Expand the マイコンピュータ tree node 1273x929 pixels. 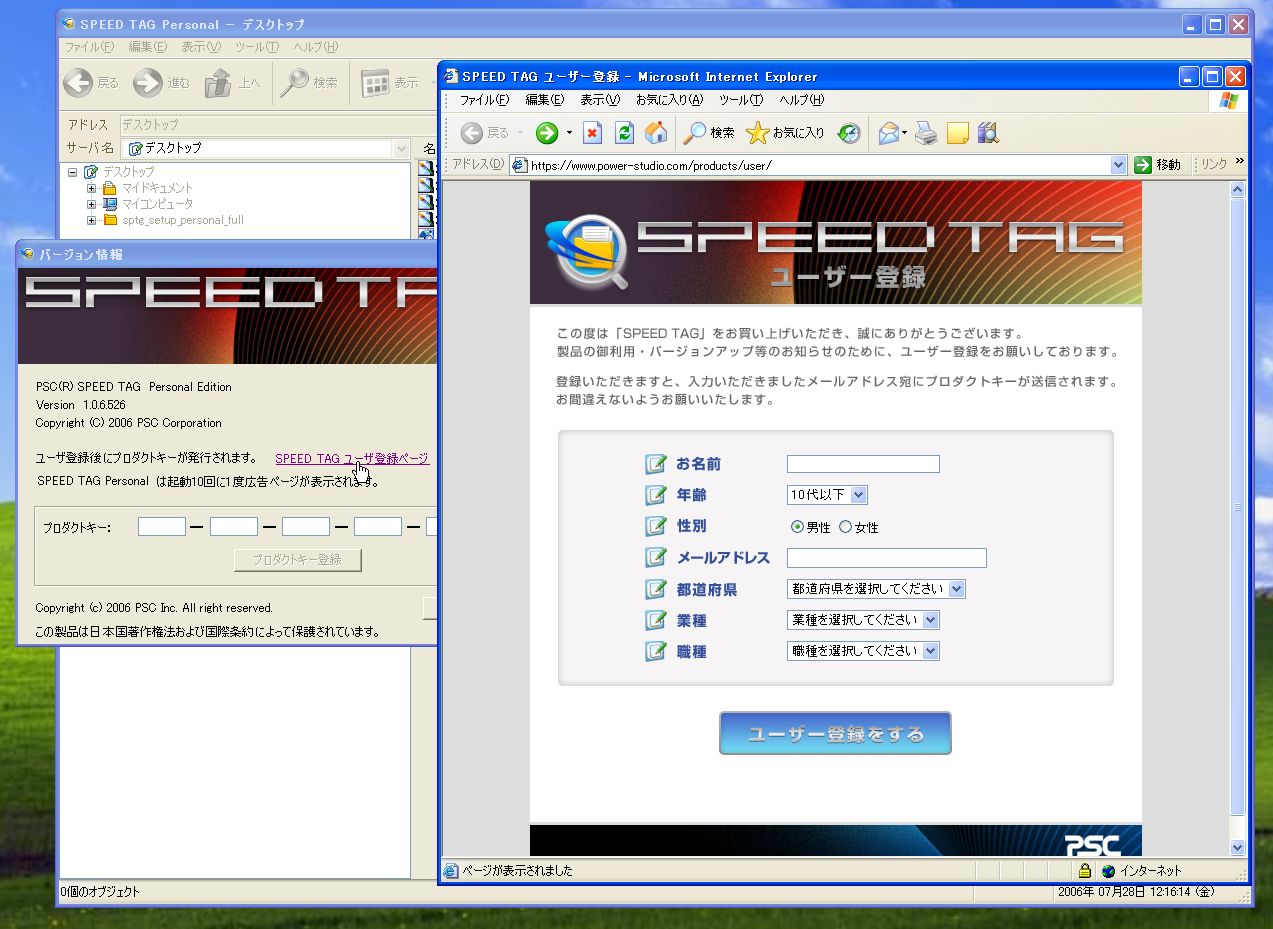tap(91, 204)
